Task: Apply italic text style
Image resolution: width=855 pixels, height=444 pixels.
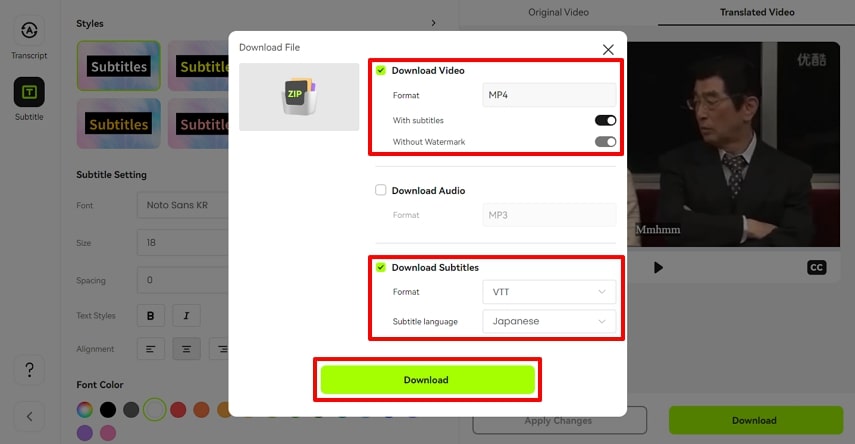Action: pos(186,316)
